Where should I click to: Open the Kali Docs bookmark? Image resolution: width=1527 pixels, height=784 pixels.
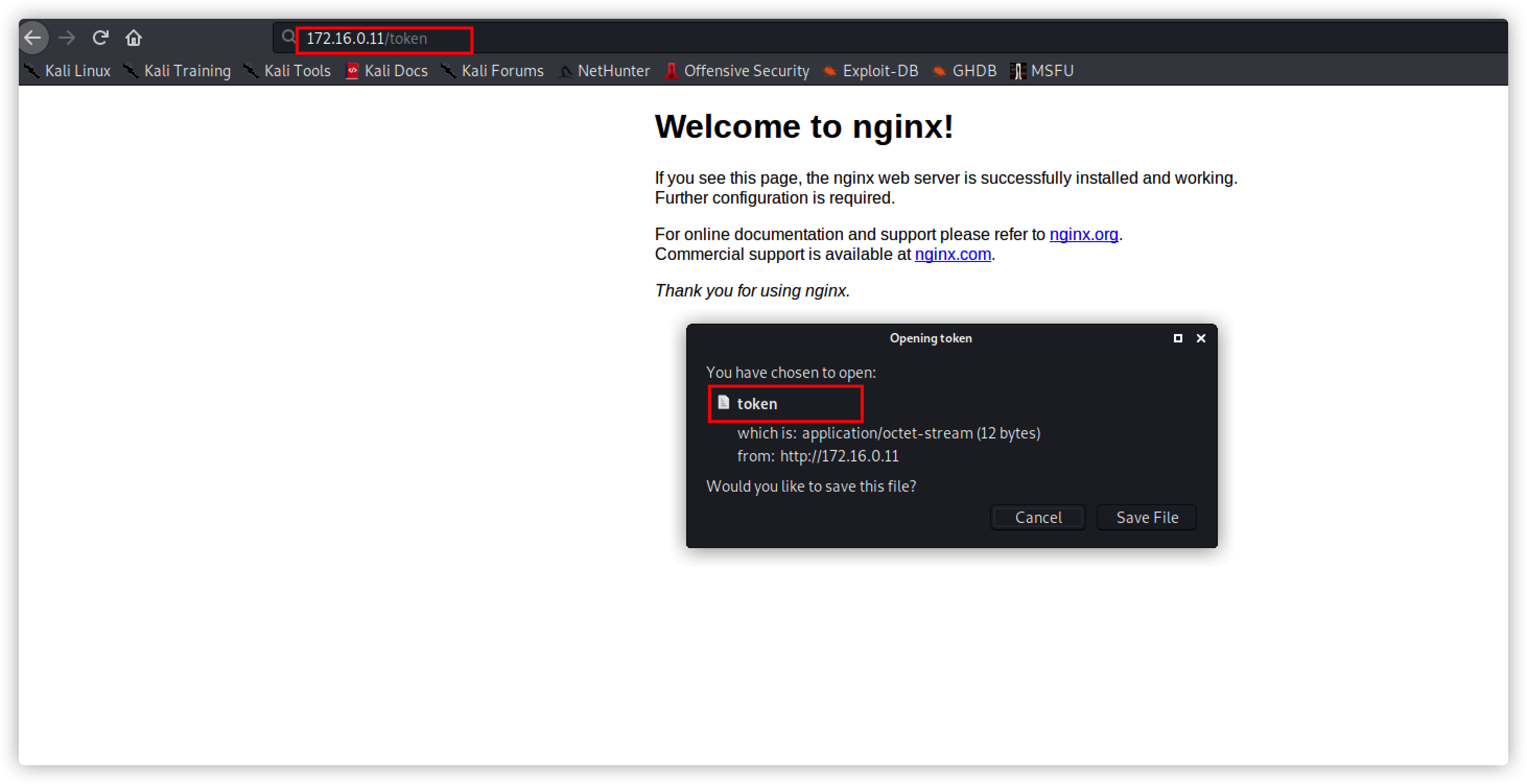386,70
